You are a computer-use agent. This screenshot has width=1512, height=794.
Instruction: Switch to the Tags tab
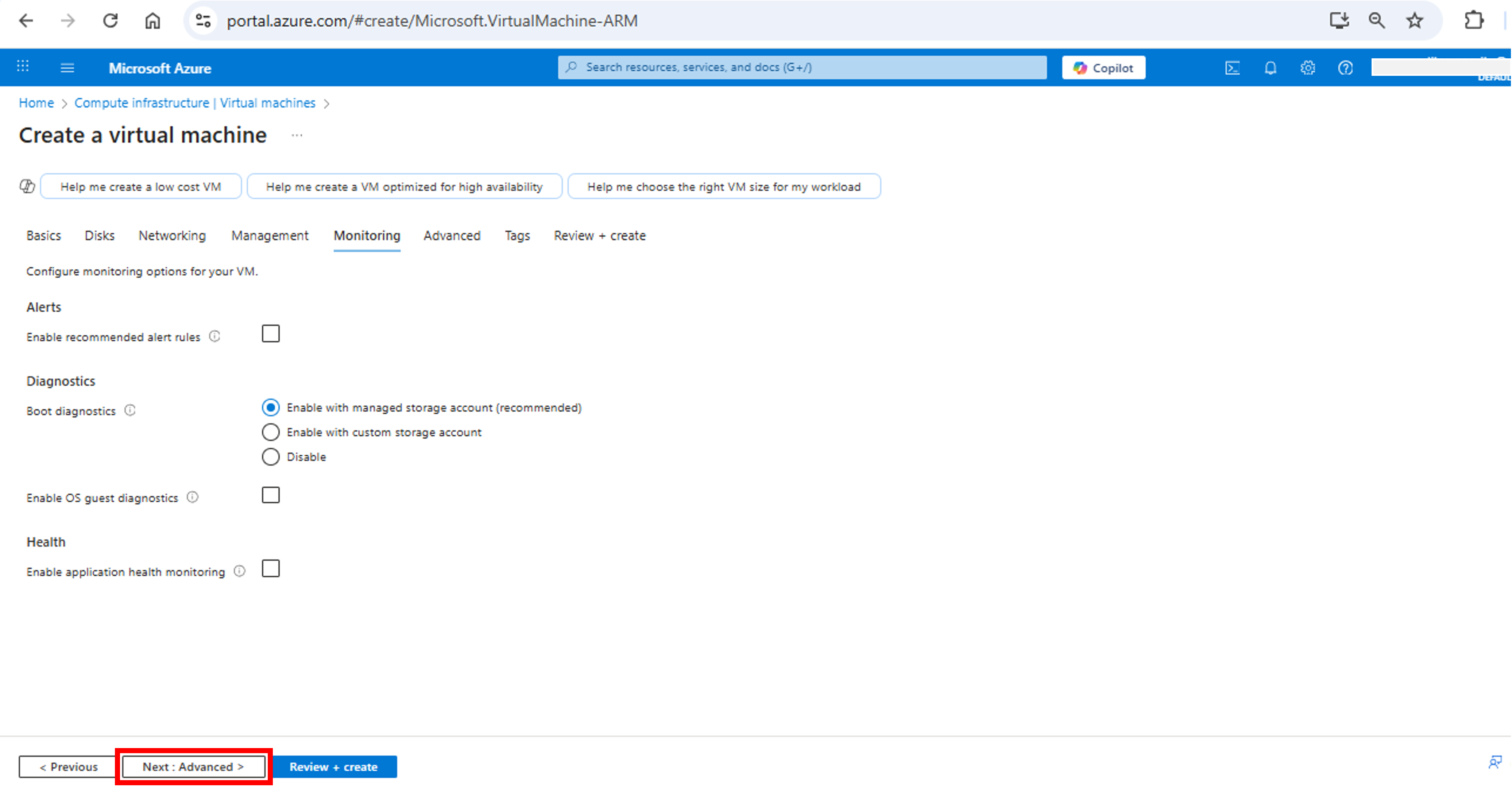(x=517, y=236)
